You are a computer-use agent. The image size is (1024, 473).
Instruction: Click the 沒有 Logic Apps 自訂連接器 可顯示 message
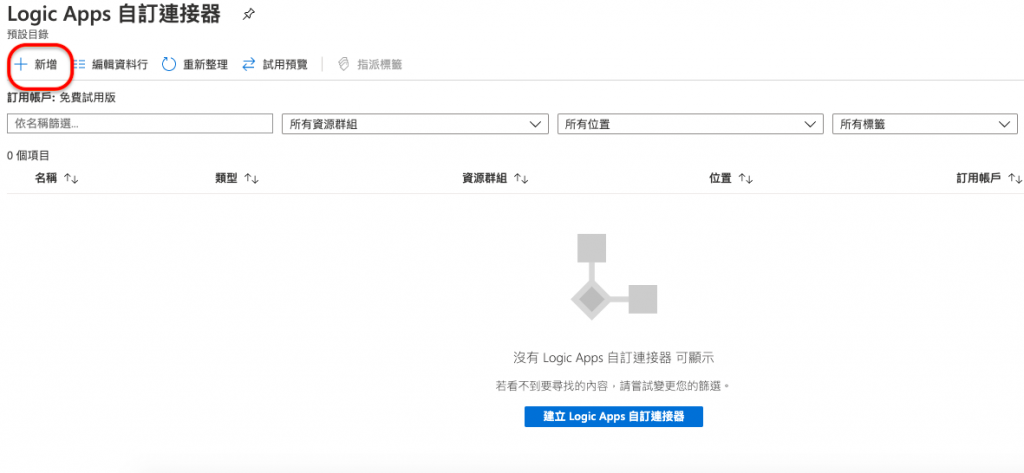[x=614, y=357]
